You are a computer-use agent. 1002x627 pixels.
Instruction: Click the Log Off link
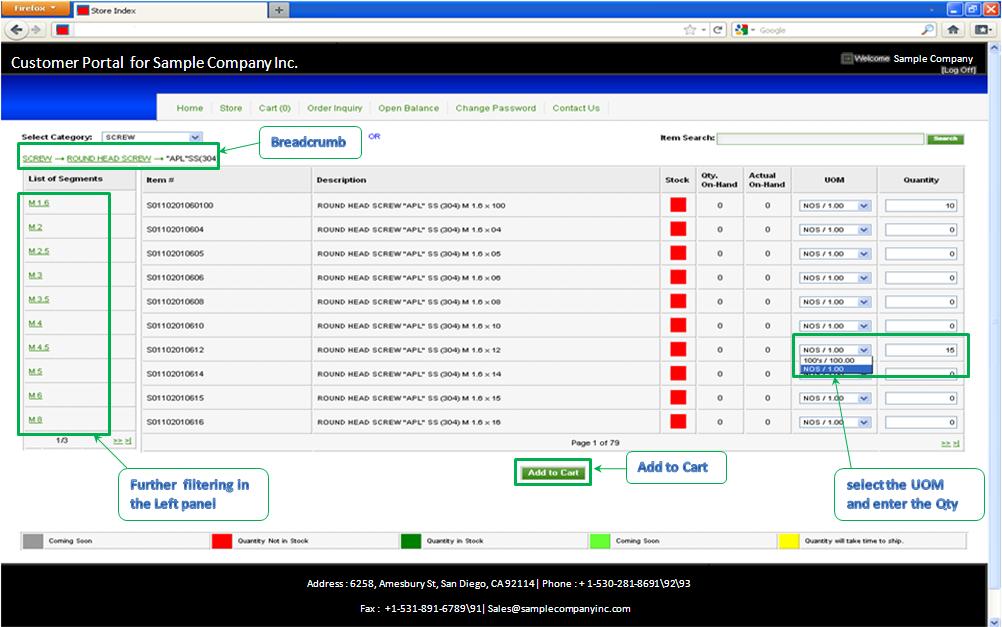pyautogui.click(x=958, y=70)
